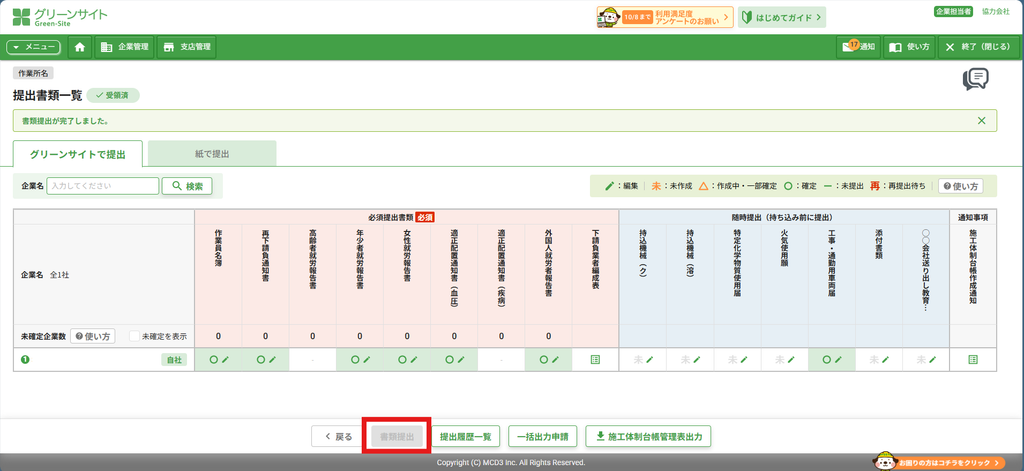Image resolution: width=1024 pixels, height=471 pixels.
Task: Click the 受領済 status badge
Action: coord(112,95)
